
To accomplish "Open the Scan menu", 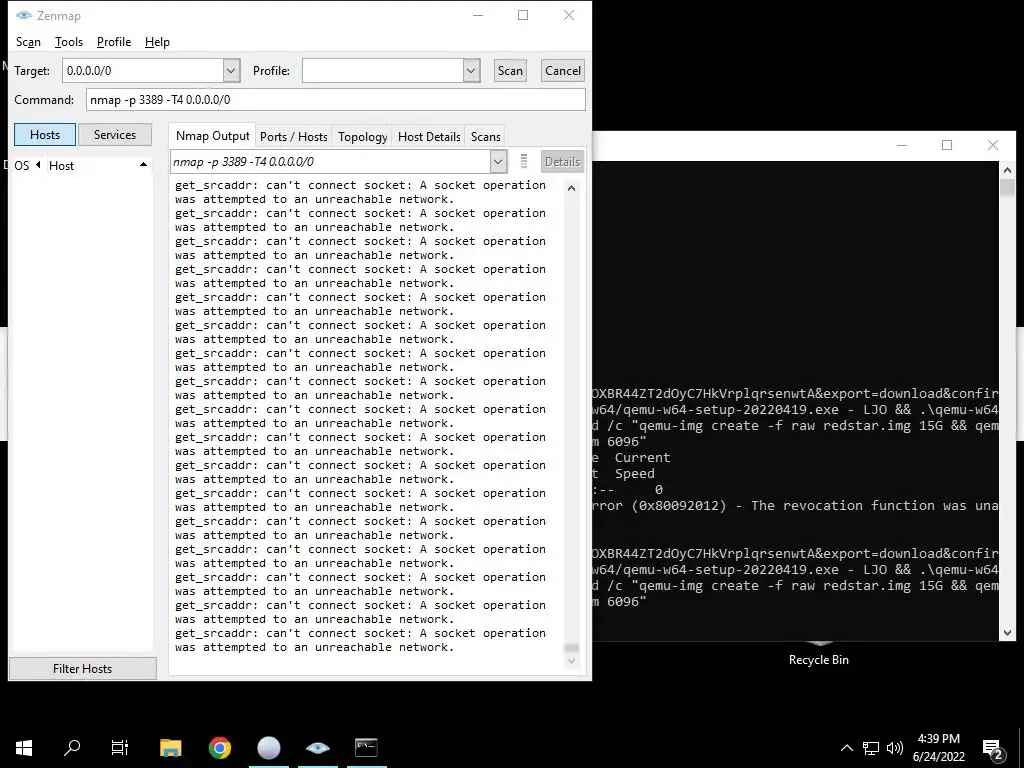I will [28, 42].
